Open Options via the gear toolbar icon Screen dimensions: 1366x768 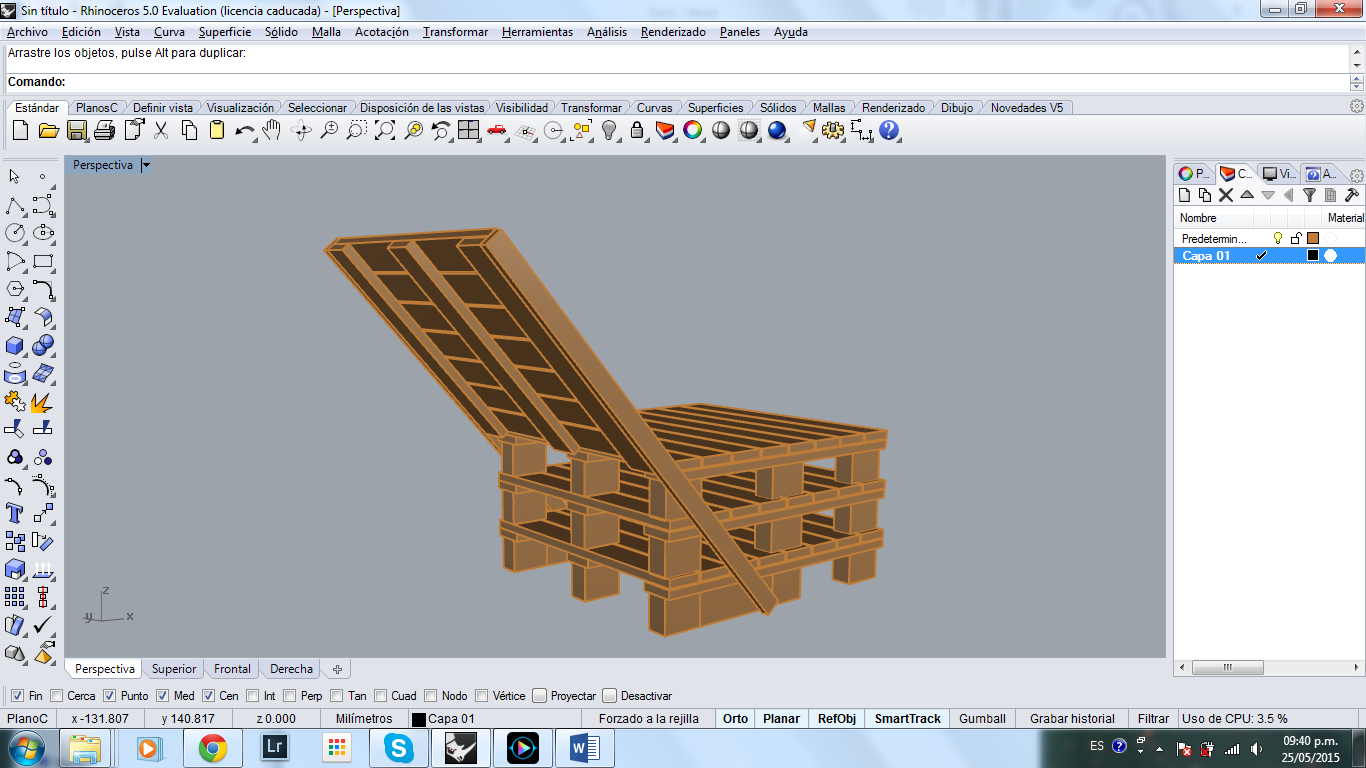[833, 130]
